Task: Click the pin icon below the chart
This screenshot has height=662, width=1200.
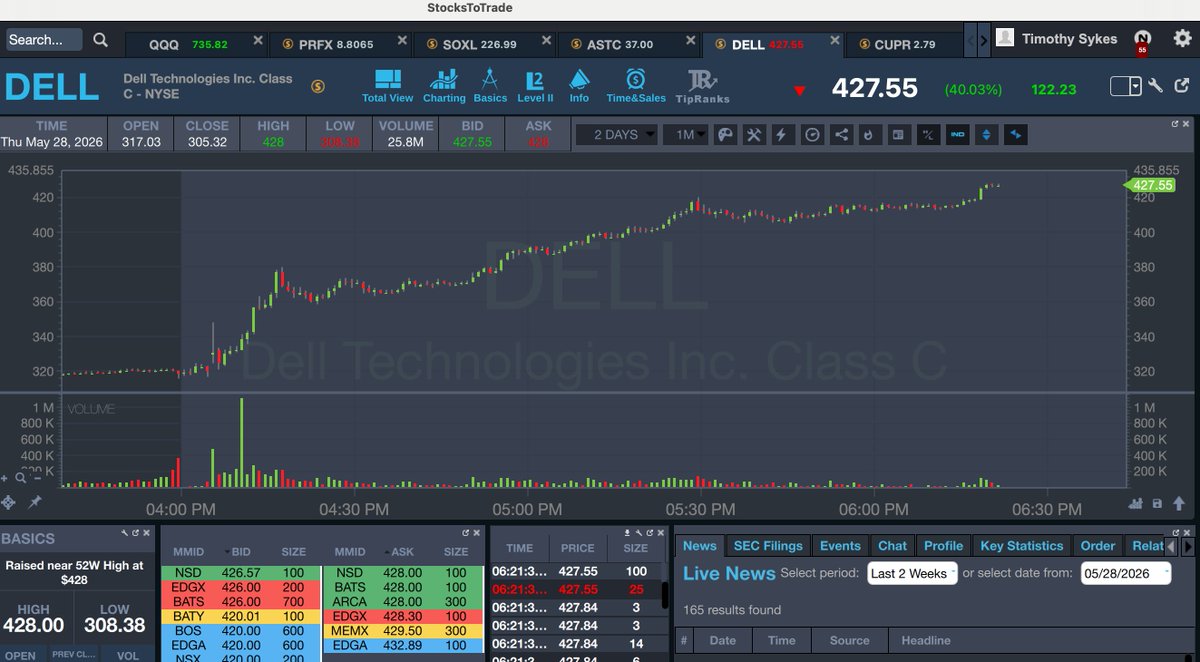Action: pos(35,502)
